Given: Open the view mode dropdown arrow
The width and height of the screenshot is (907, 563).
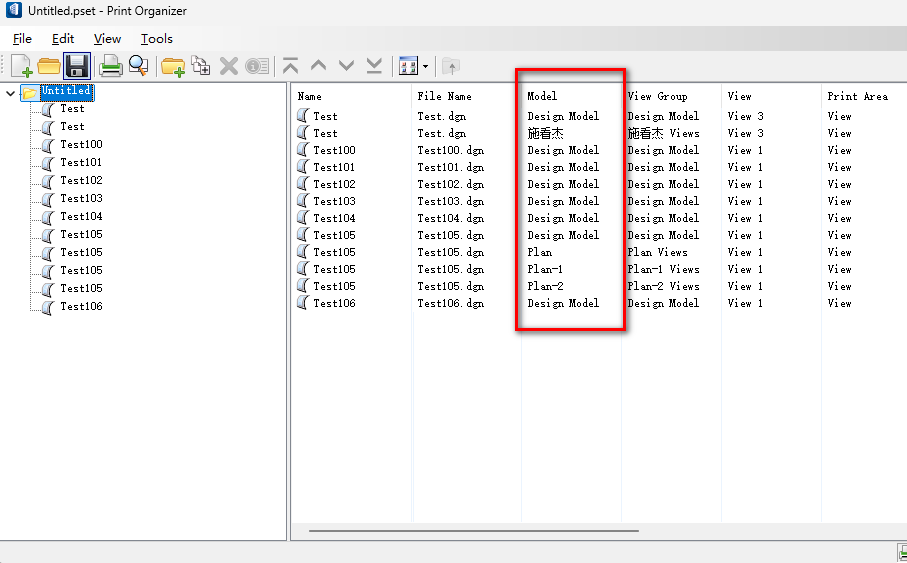Looking at the screenshot, I should tap(425, 66).
